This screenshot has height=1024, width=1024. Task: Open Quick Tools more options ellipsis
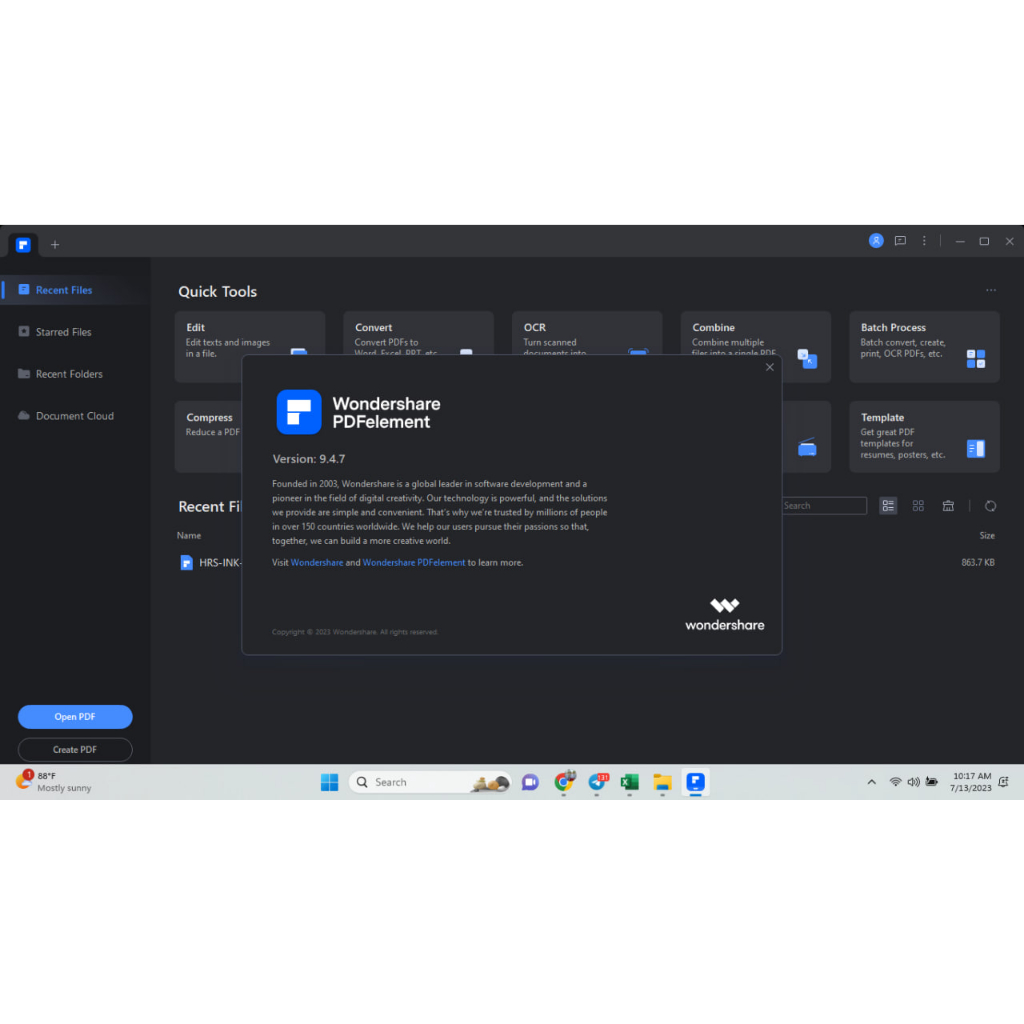(991, 290)
